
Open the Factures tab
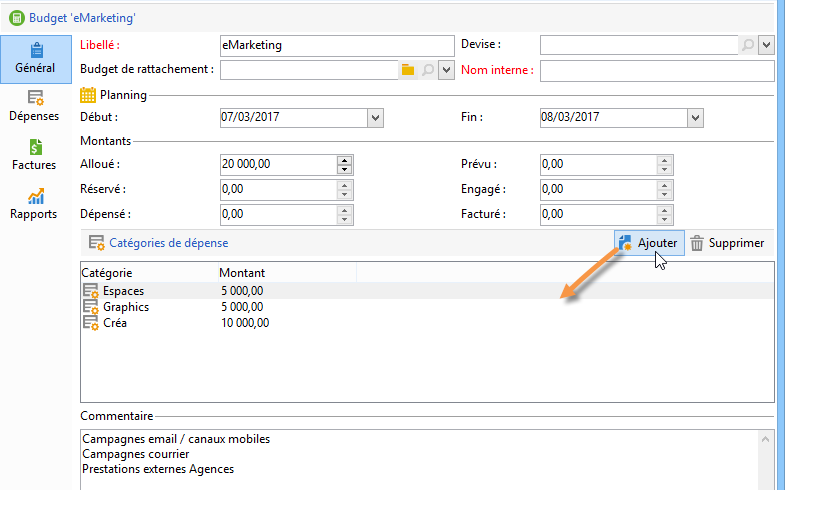[x=34, y=155]
